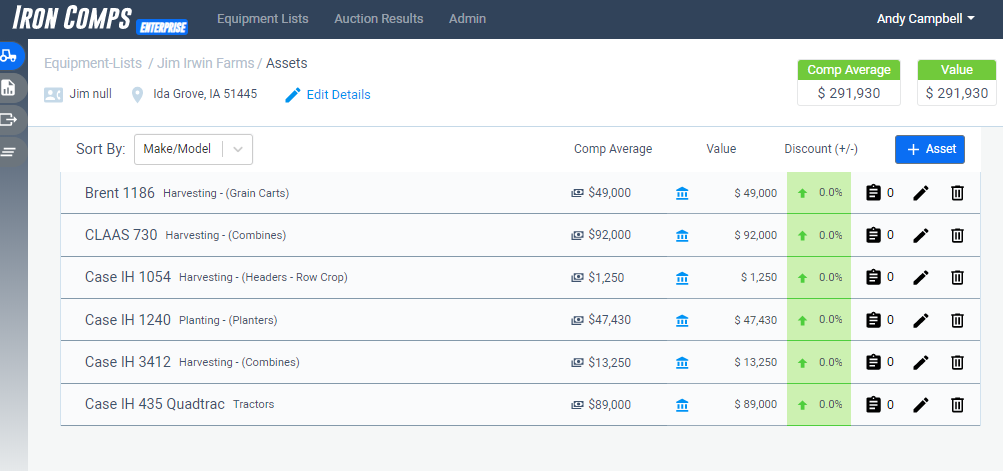Click the $13,250 comp average for Case IH 3412

[610, 362]
